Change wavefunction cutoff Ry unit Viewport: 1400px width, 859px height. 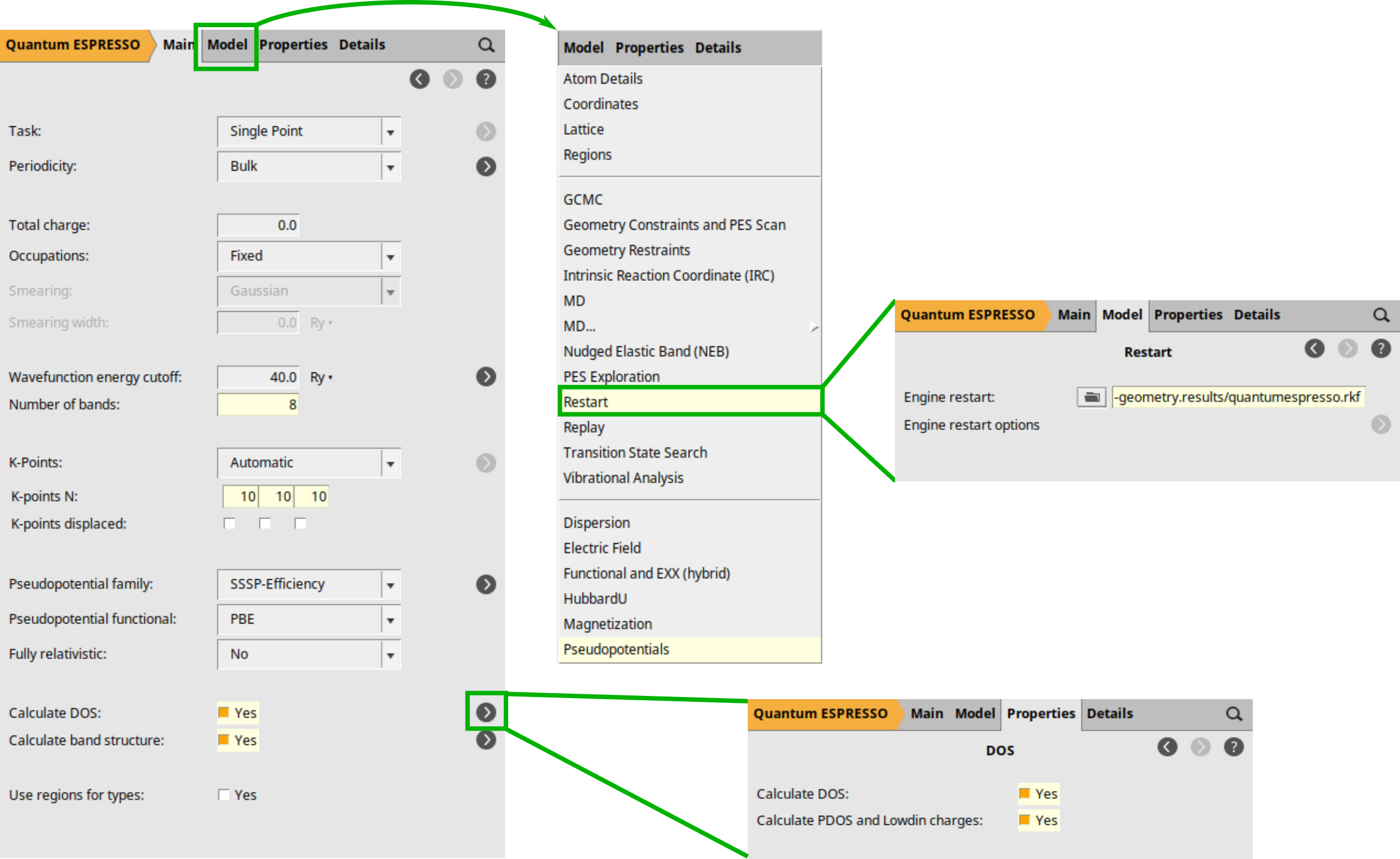[321, 377]
